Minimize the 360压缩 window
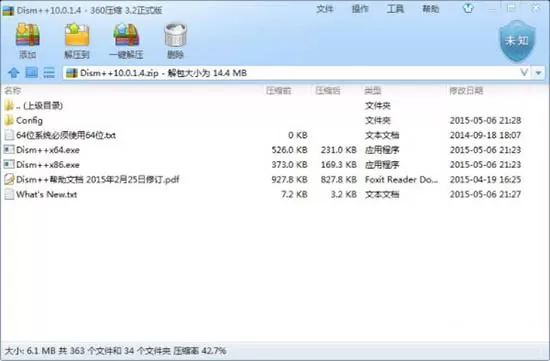Screen dimensions: 550x361 point(492,9)
